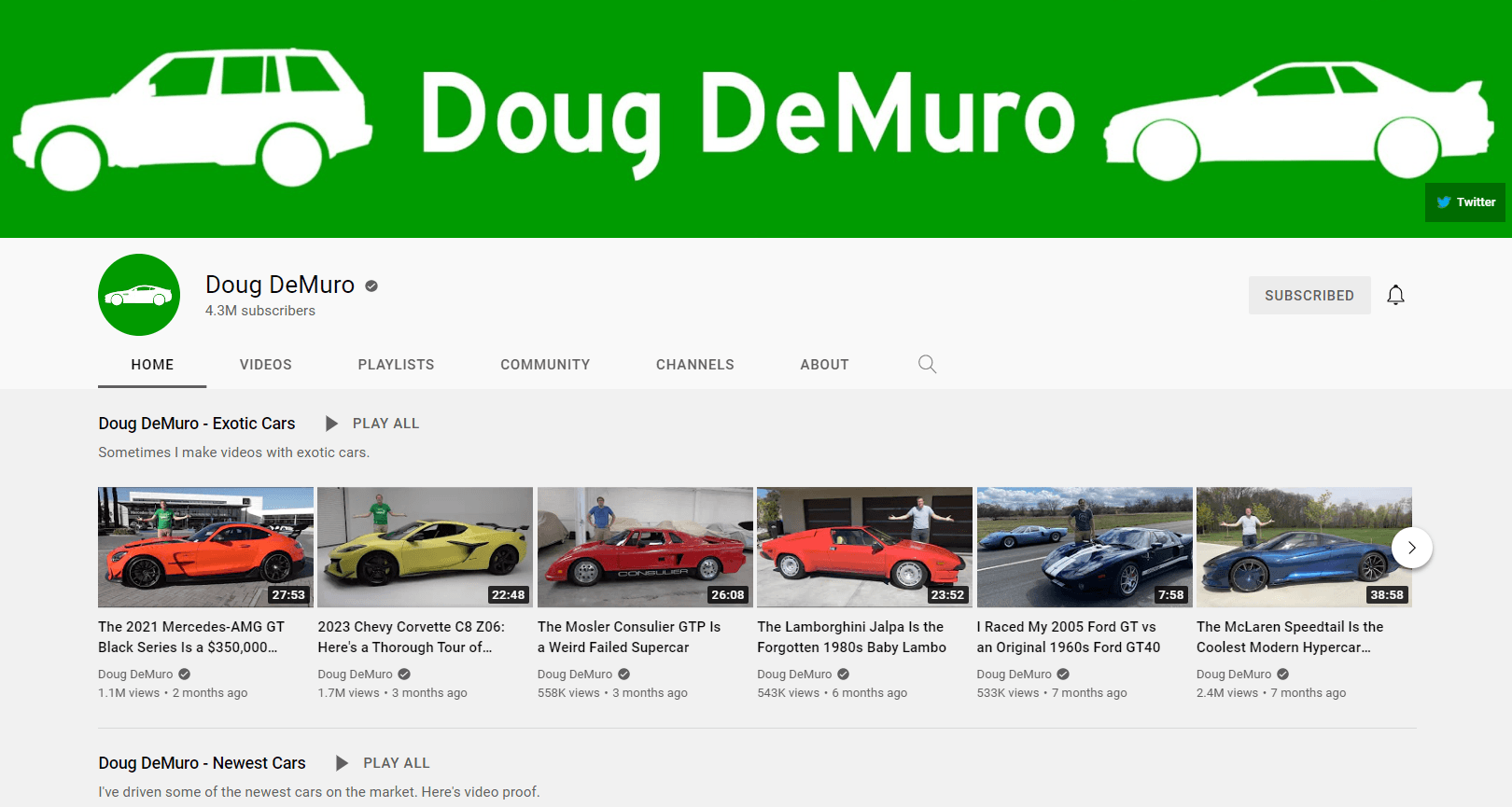Click the Doug DeMuro channel name heading

click(x=280, y=285)
